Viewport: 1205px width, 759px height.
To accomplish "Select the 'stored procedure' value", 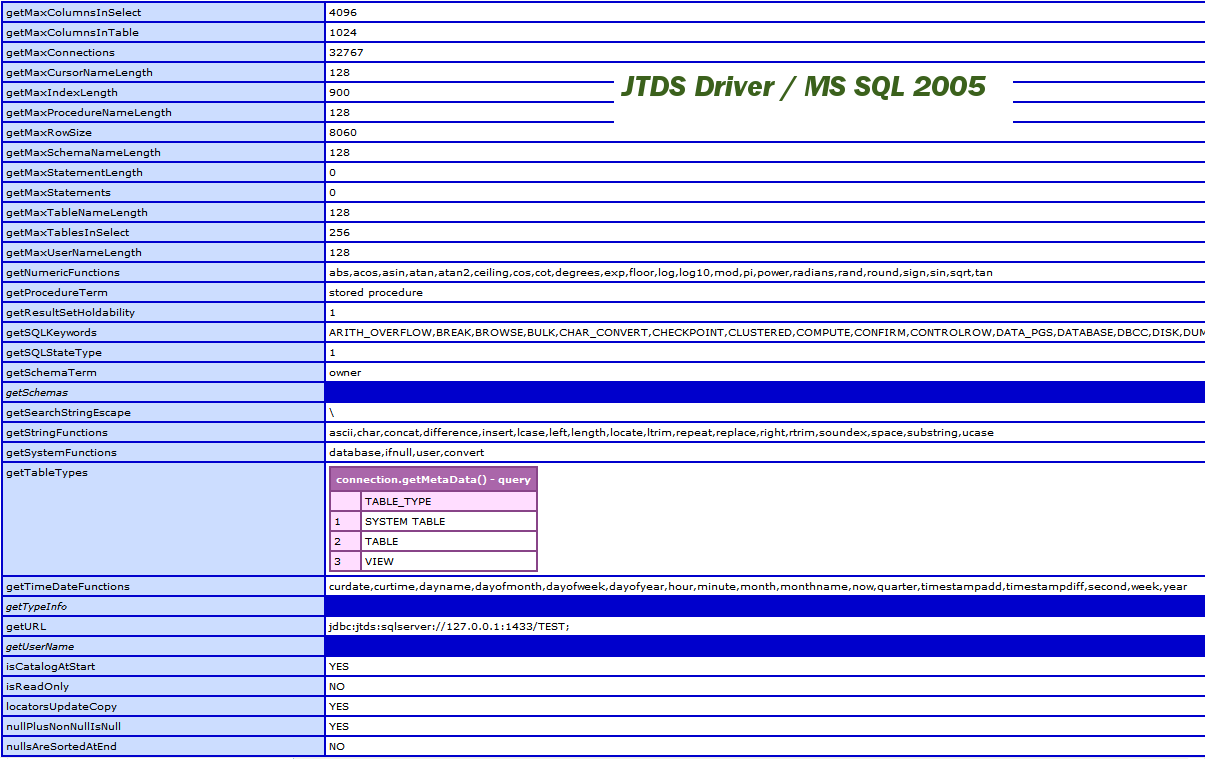I will [x=376, y=293].
